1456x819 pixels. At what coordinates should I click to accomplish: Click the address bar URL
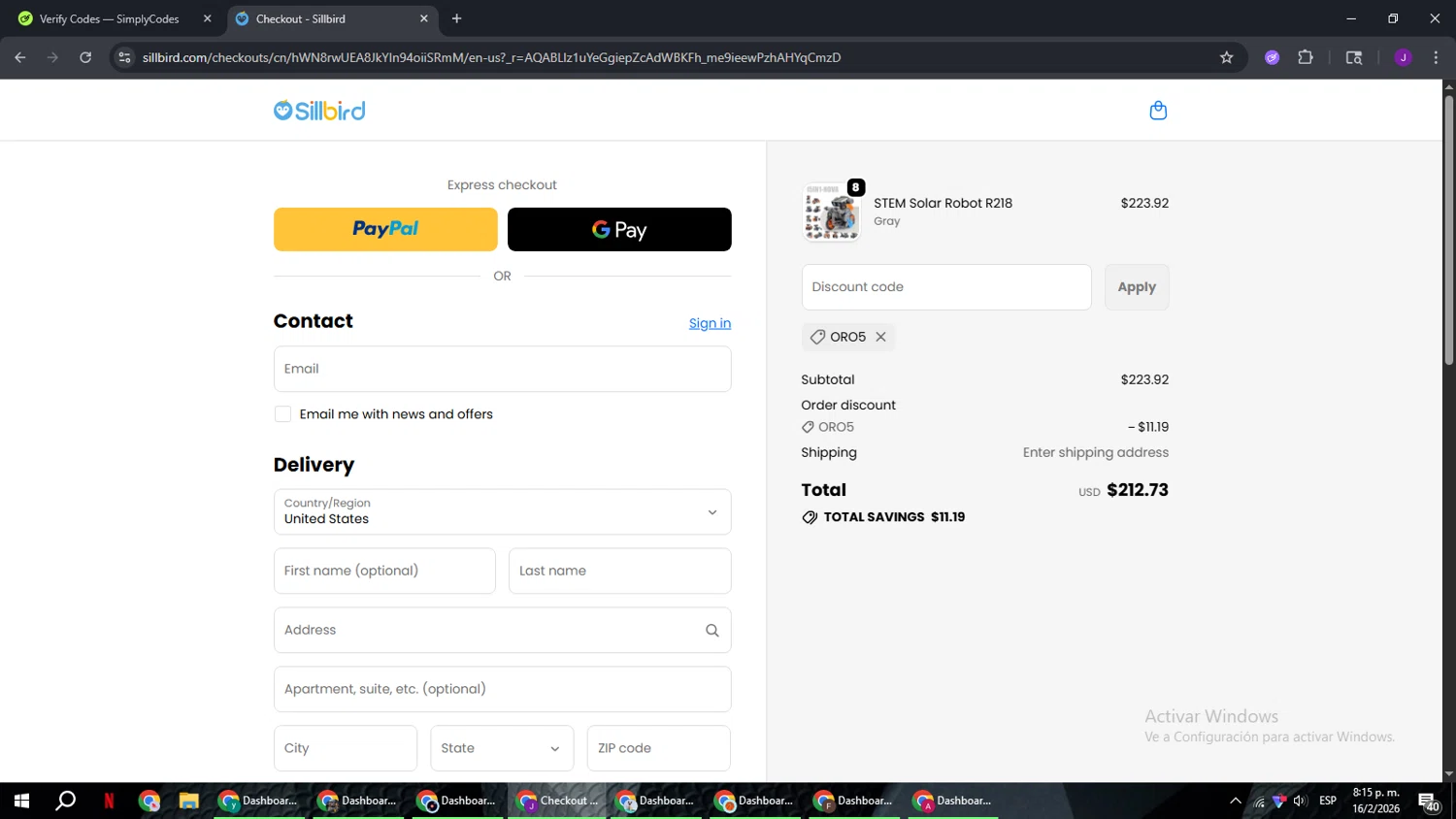point(491,57)
